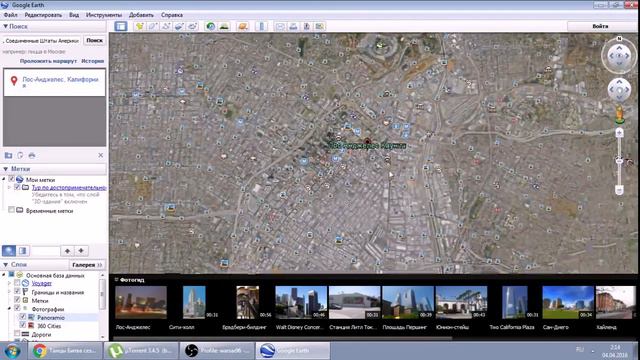The image size is (640, 360).
Task: Click the copy-results icon below search panel
Action: tap(20, 156)
